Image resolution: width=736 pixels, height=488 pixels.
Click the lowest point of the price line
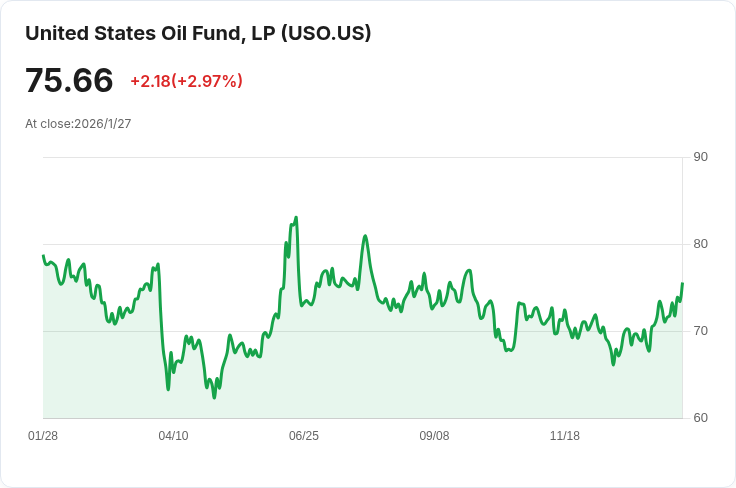[x=214, y=398]
